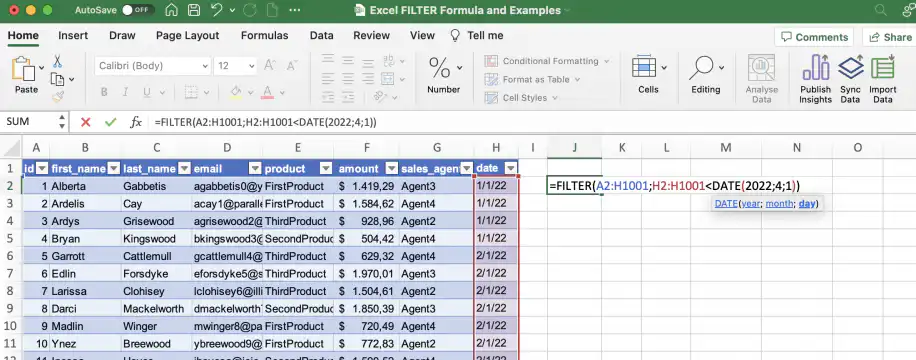The height and width of the screenshot is (360, 916).
Task: Open the undo history dropdown arrow
Action: (233, 11)
